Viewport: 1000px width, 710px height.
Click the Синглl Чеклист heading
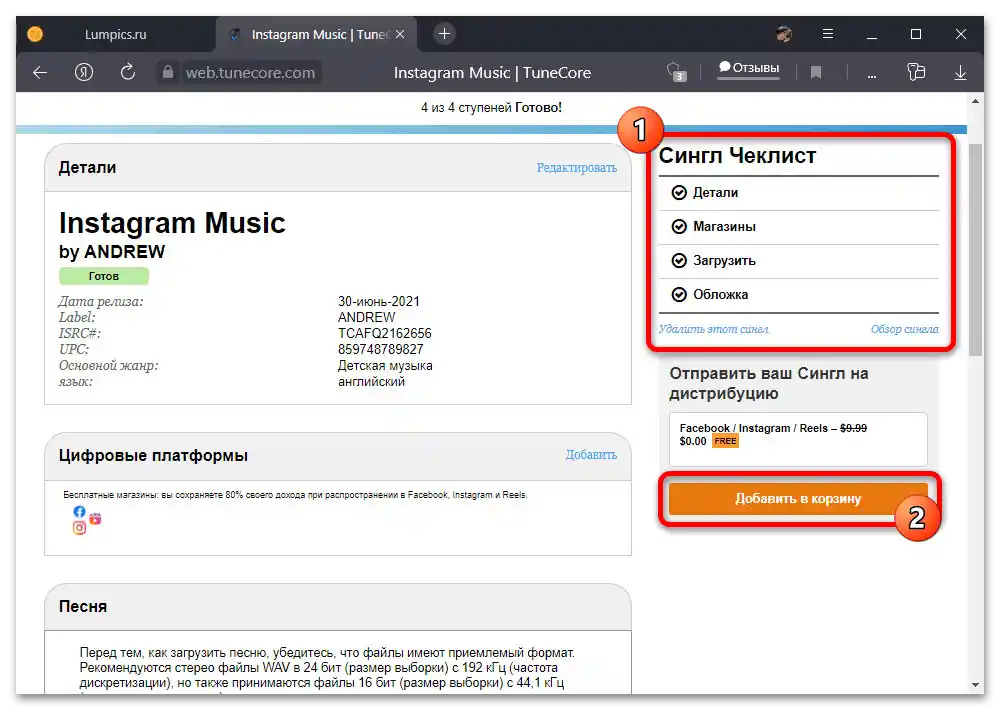click(x=737, y=155)
